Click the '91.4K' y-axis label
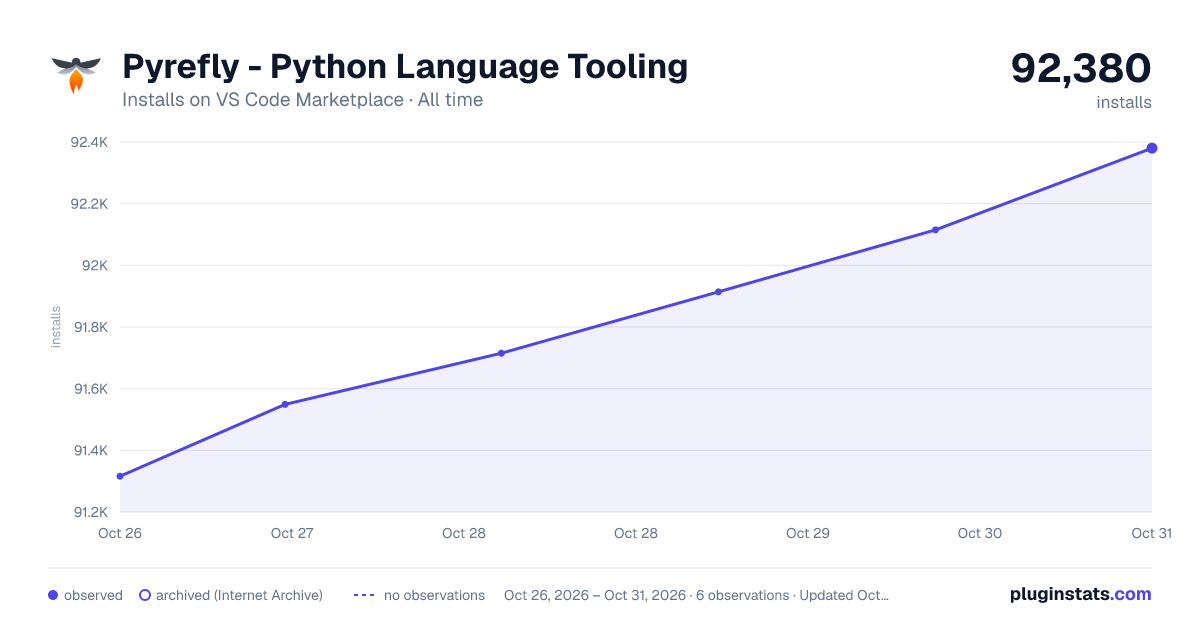The width and height of the screenshot is (1200, 630). 89,450
